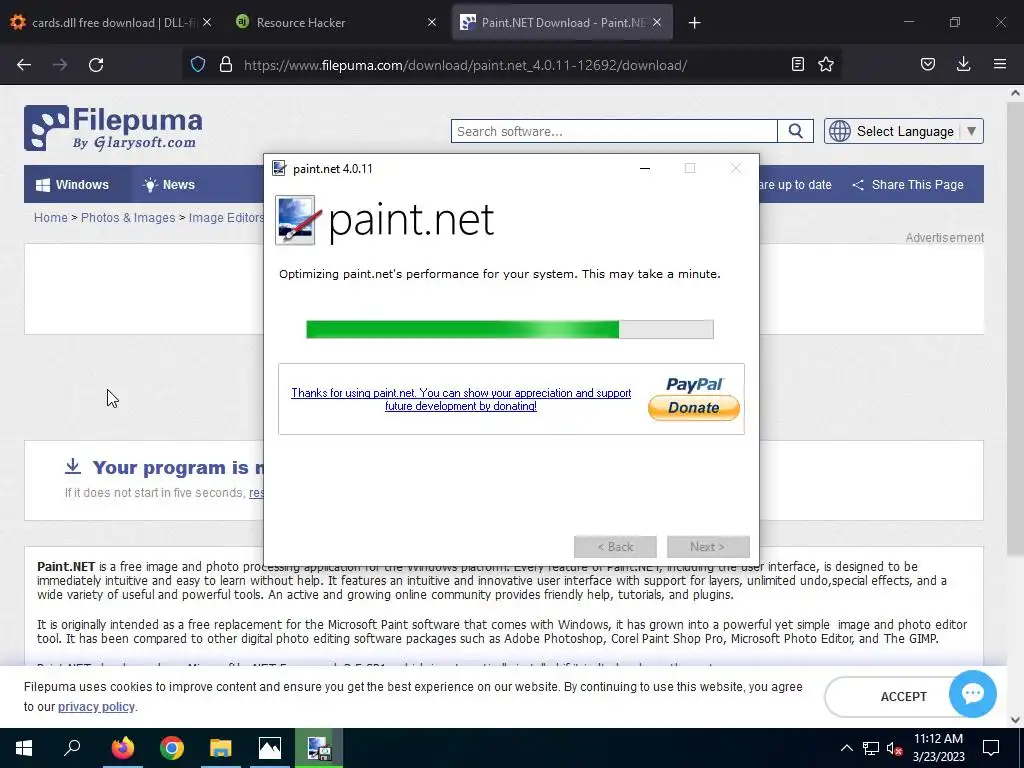
Task: Open the Windows notification center
Action: (991, 748)
